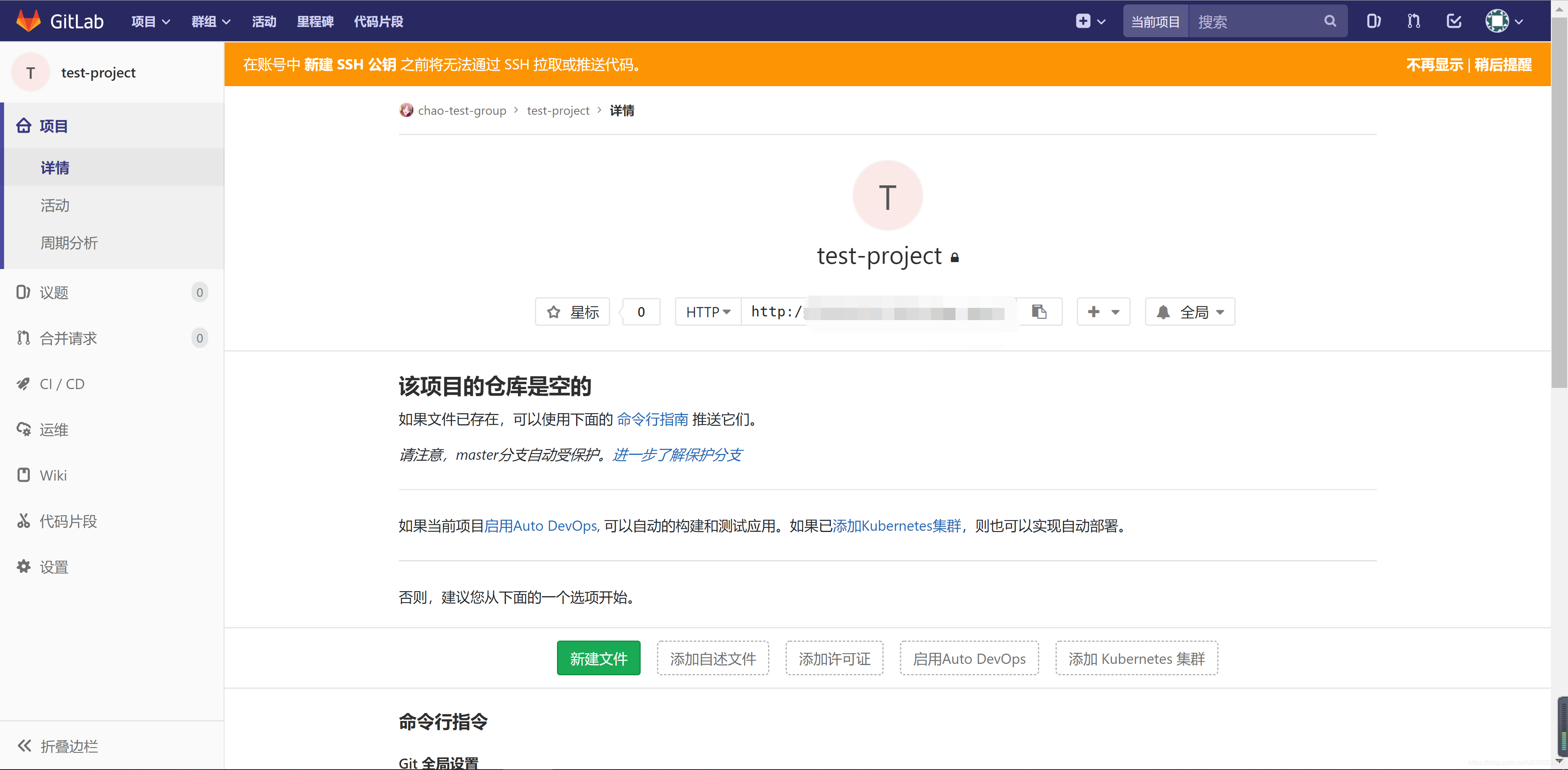Open the new item plus dropdown in top bar
The image size is (1568, 770).
pos(1090,21)
